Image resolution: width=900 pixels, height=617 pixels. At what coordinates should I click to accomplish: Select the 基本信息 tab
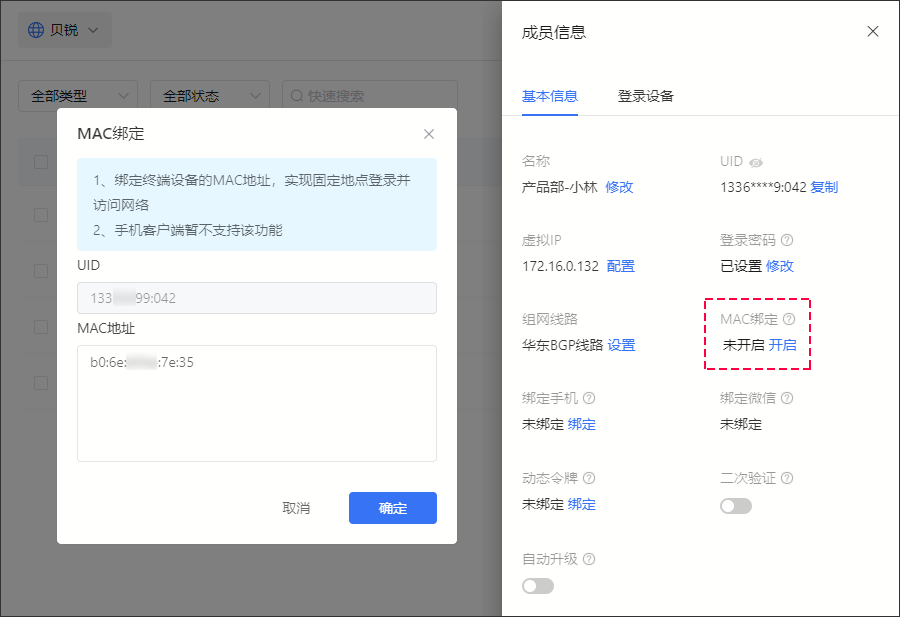point(549,96)
